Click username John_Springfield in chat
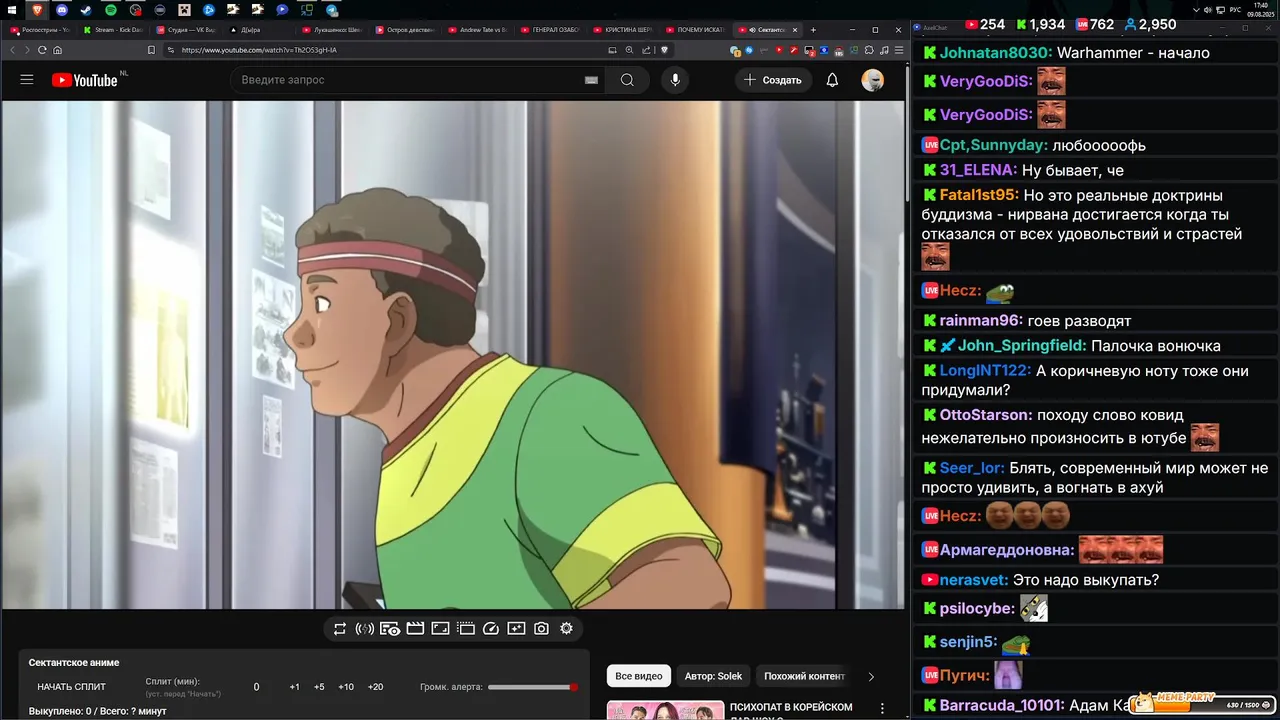 1022,346
